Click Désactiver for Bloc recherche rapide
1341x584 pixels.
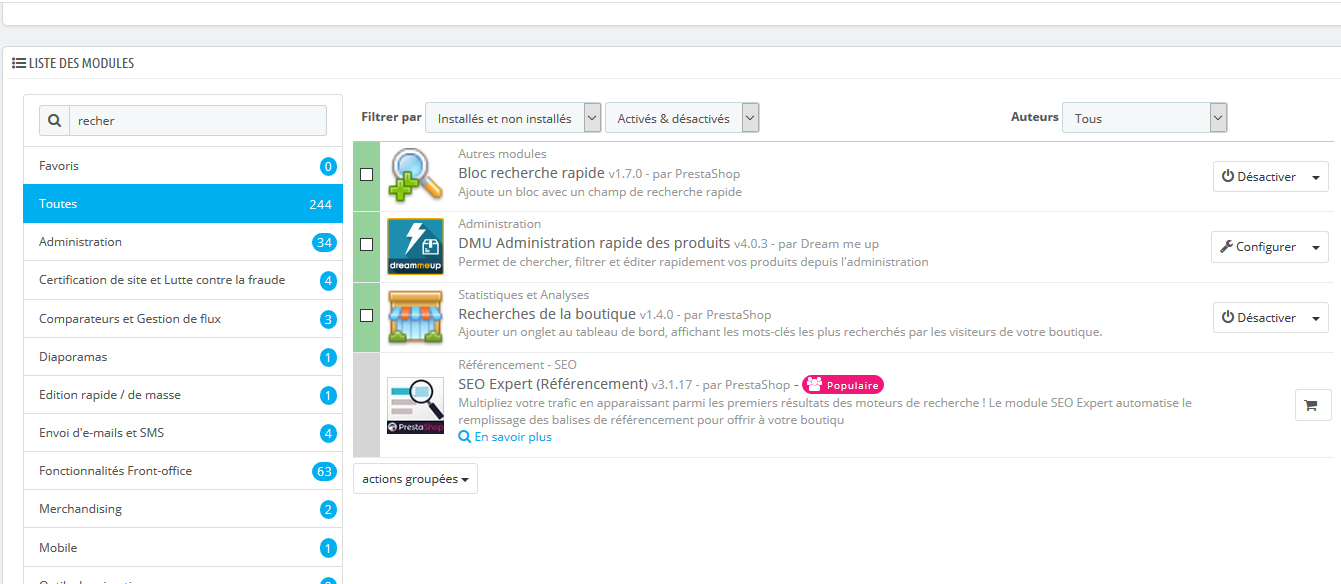click(x=1259, y=177)
